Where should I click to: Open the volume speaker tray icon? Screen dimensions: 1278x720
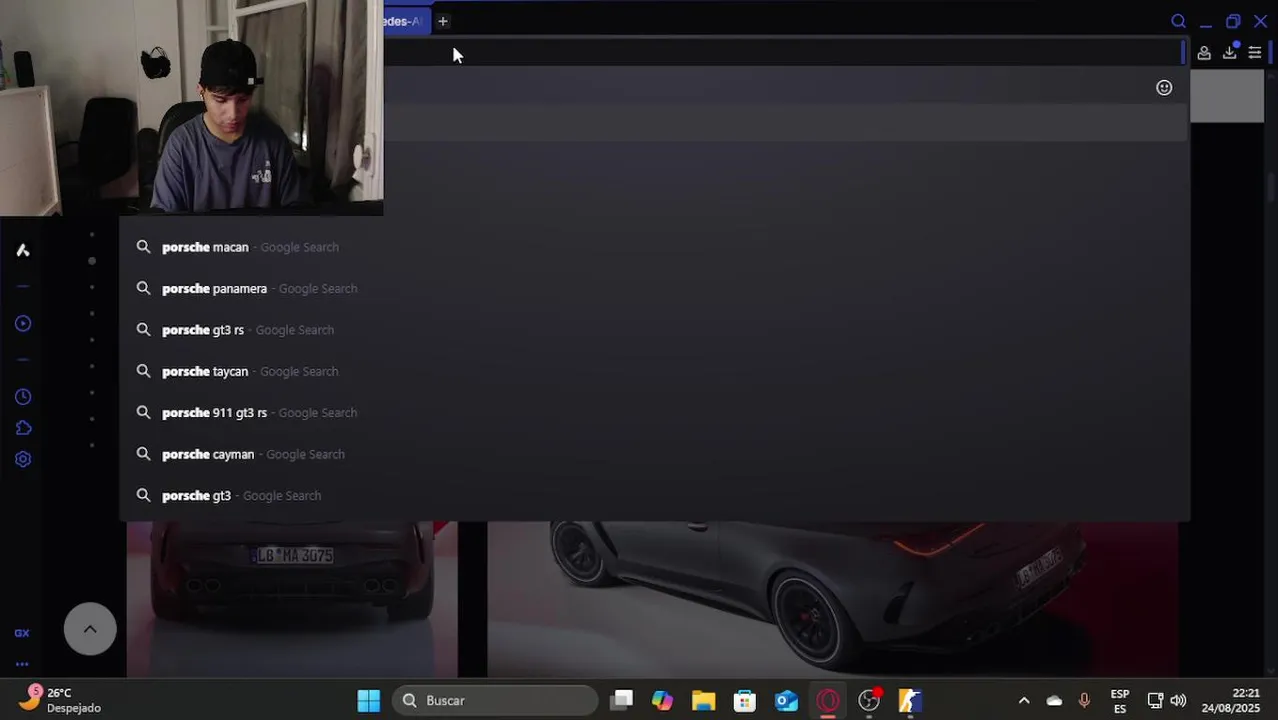[1179, 700]
